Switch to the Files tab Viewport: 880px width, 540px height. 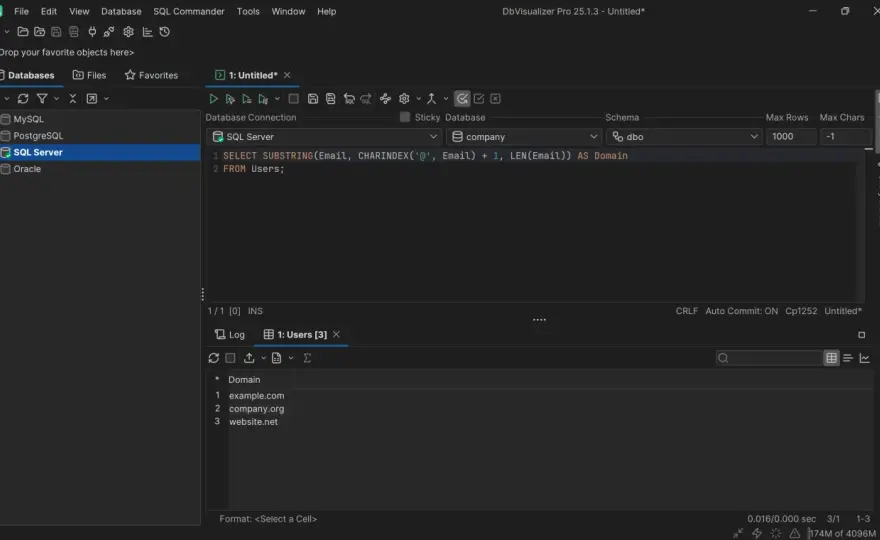[89, 75]
